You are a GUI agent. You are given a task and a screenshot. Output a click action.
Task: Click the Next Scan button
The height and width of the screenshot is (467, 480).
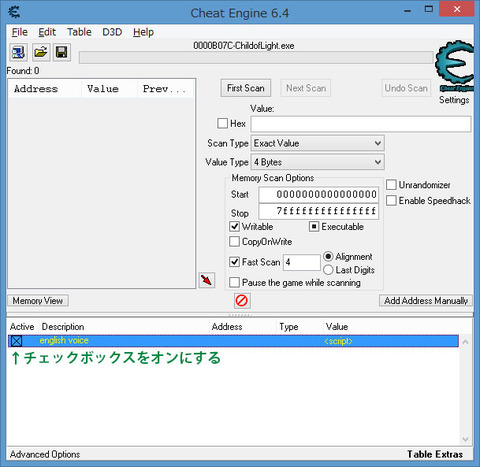(306, 88)
